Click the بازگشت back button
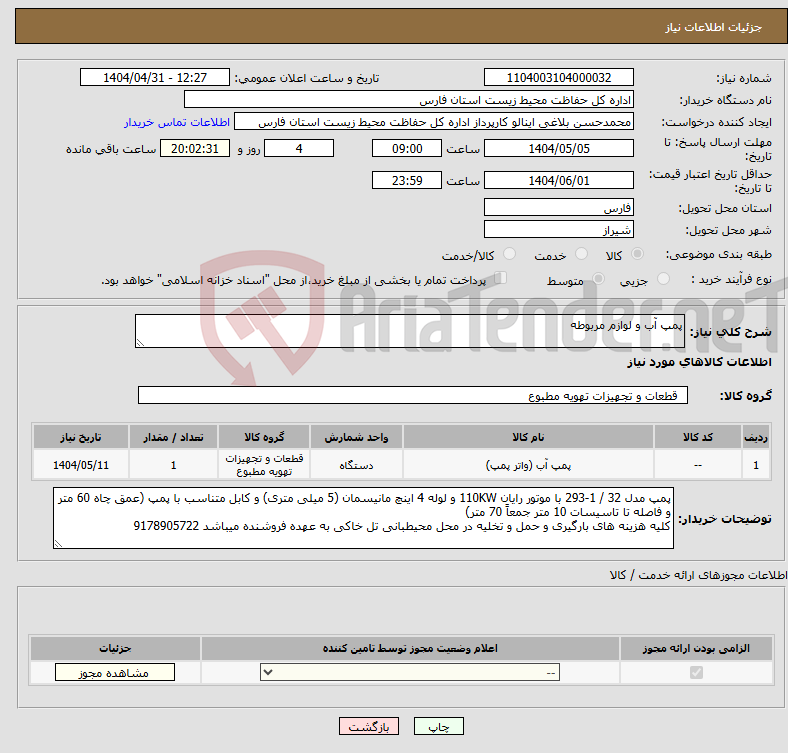The height and width of the screenshot is (753, 788). pos(370,727)
